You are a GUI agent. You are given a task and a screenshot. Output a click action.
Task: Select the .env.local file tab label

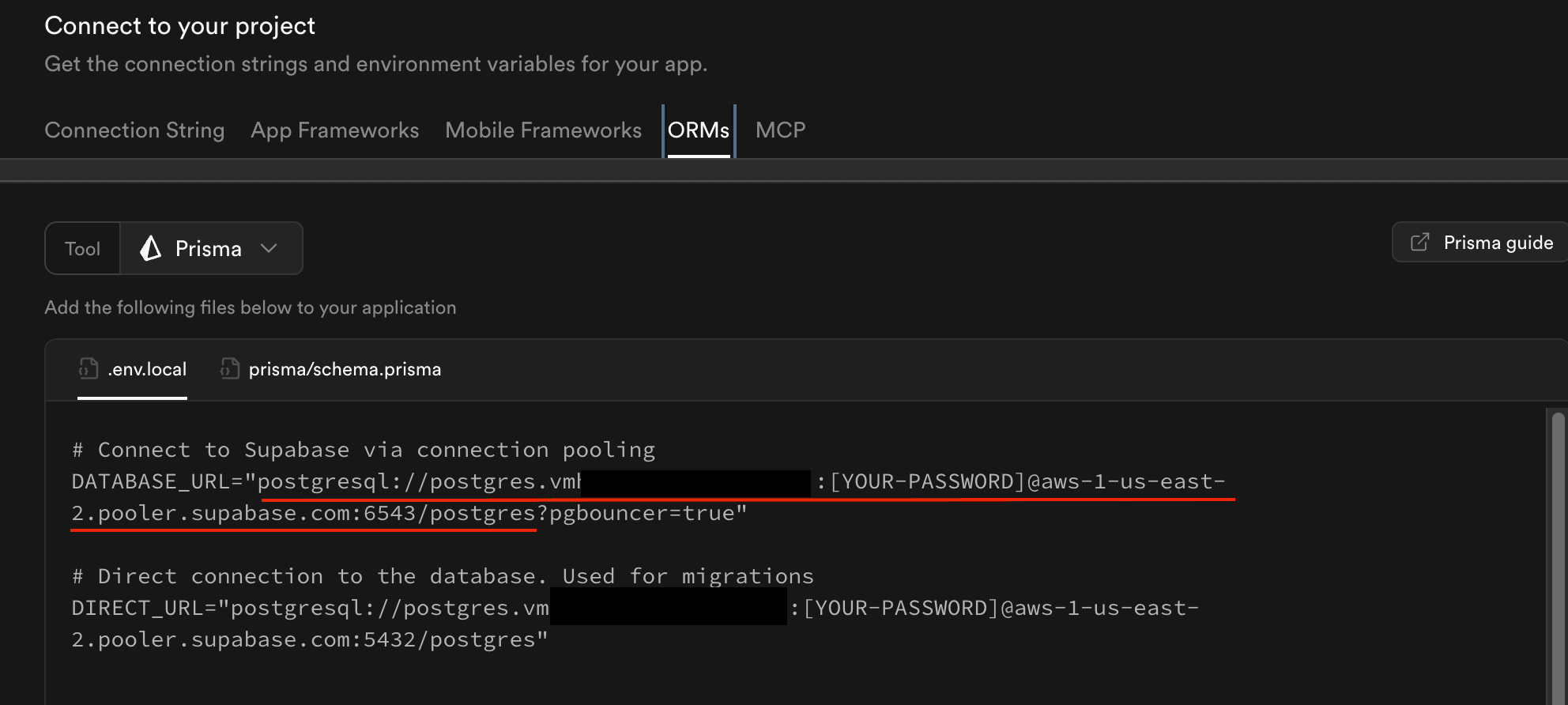pyautogui.click(x=147, y=369)
